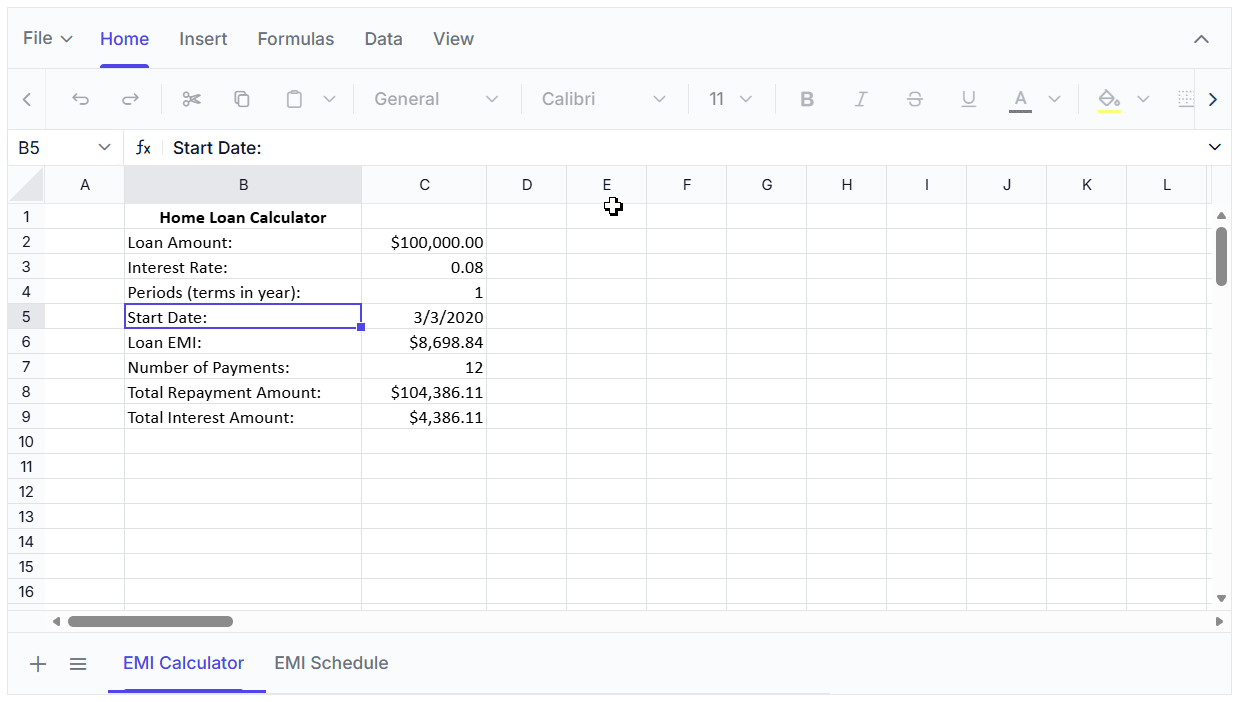Open the General number format dropdown
Viewport: 1238px width, 702px height.
tap(435, 99)
